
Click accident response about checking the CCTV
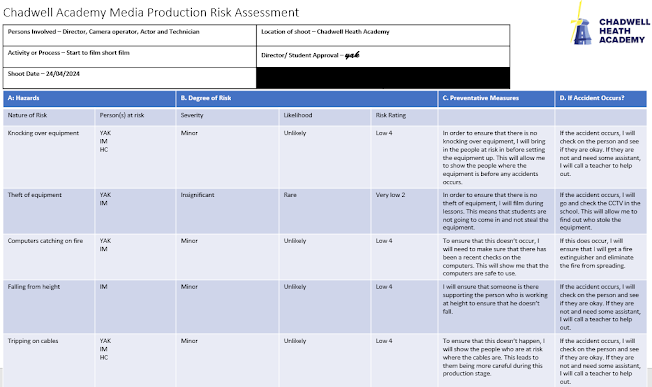[x=600, y=211]
